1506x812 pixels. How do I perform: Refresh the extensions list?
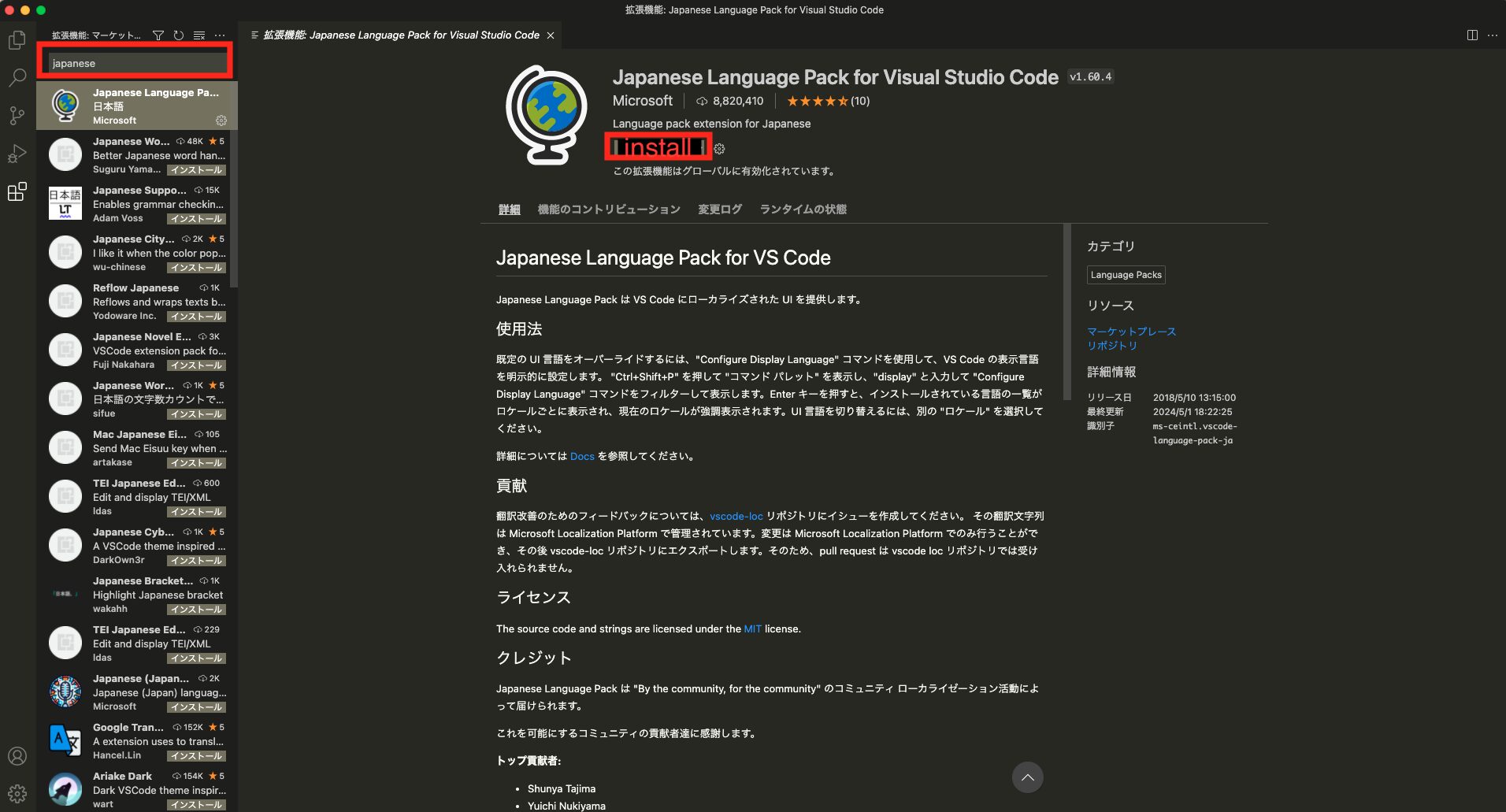[x=179, y=35]
